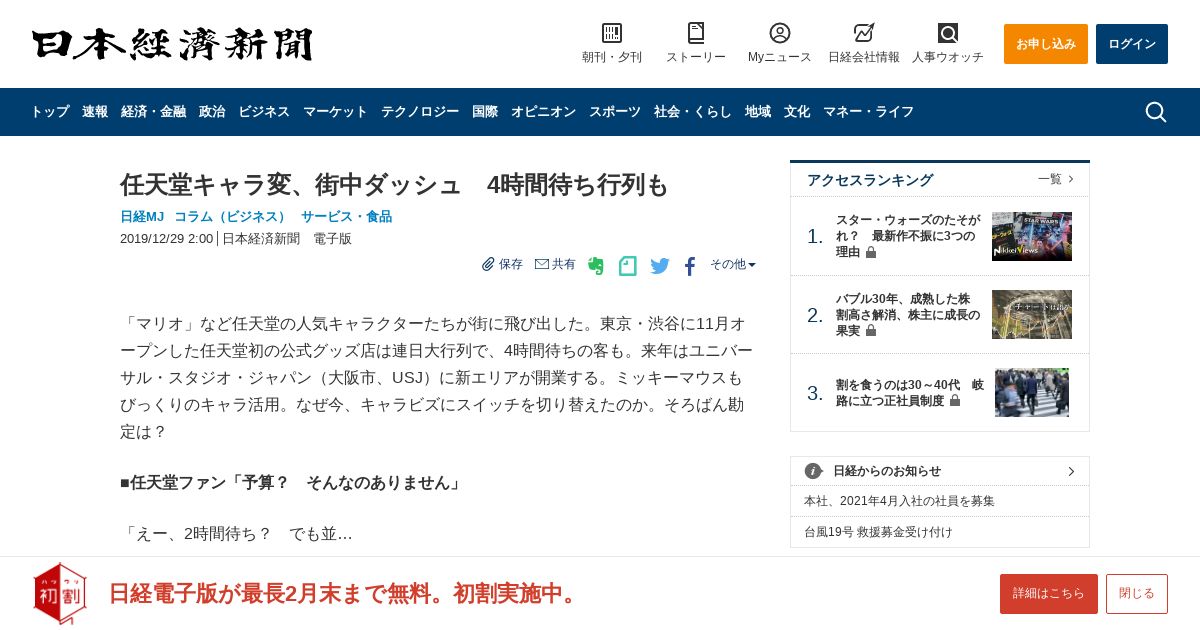Screen dimensions: 1200x630
Task: Click the ログイン button
Action: (1132, 44)
